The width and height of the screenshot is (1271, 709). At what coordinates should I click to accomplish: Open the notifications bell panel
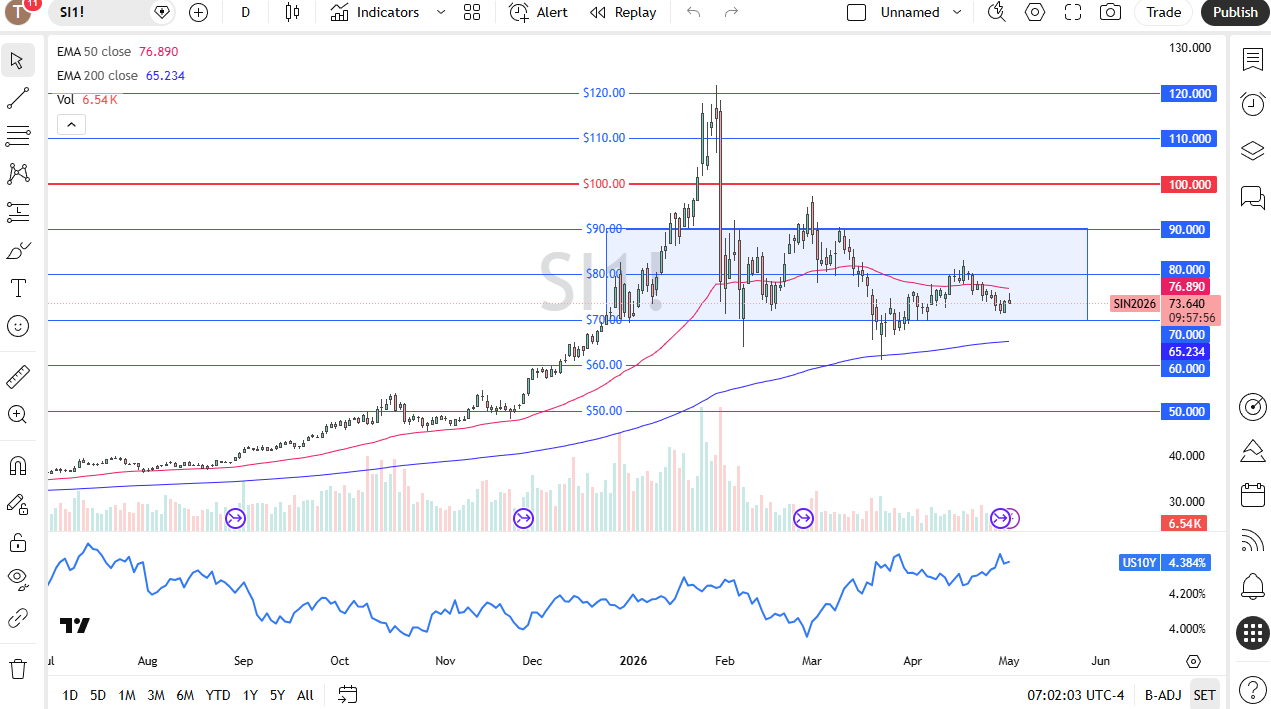coord(1252,586)
